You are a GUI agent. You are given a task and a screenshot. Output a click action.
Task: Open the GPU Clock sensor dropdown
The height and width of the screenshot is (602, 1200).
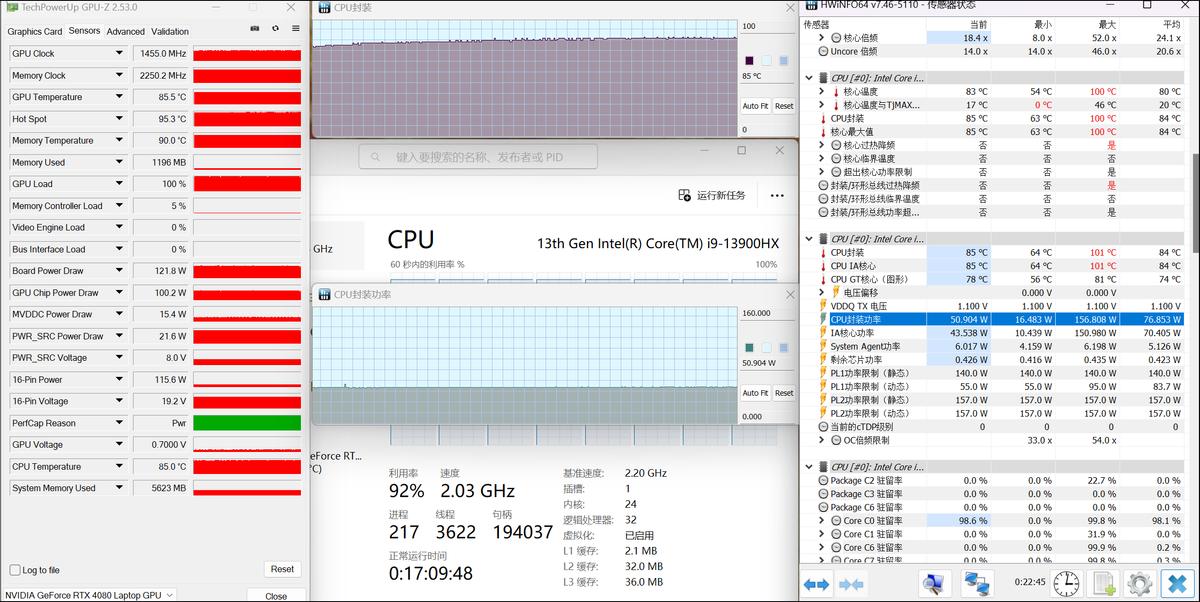click(x=120, y=54)
